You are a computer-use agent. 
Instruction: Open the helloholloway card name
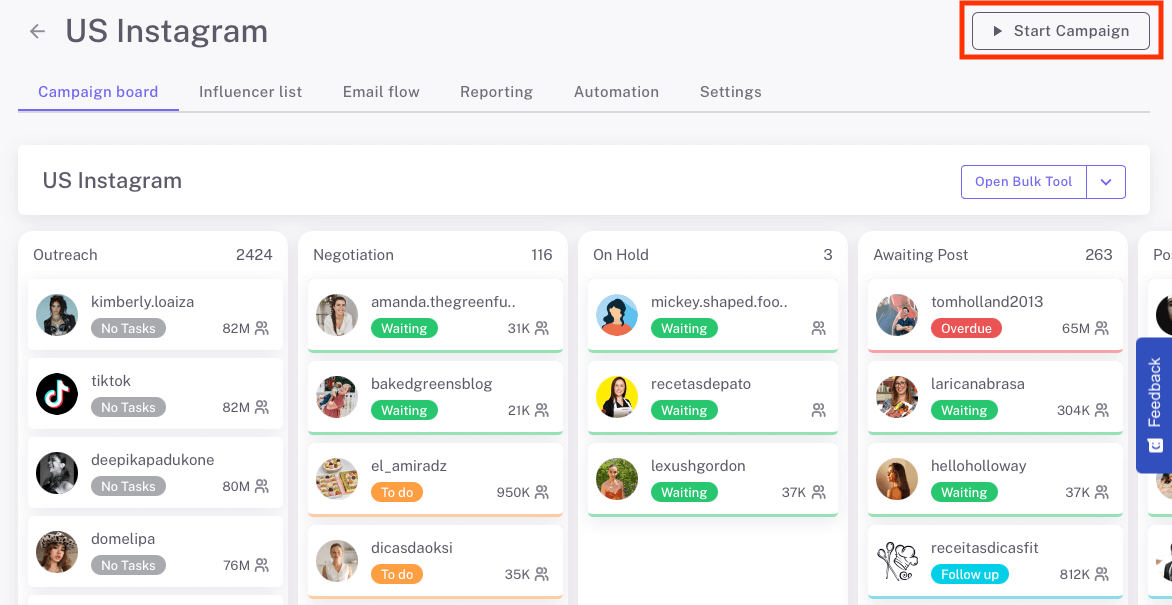point(978,466)
